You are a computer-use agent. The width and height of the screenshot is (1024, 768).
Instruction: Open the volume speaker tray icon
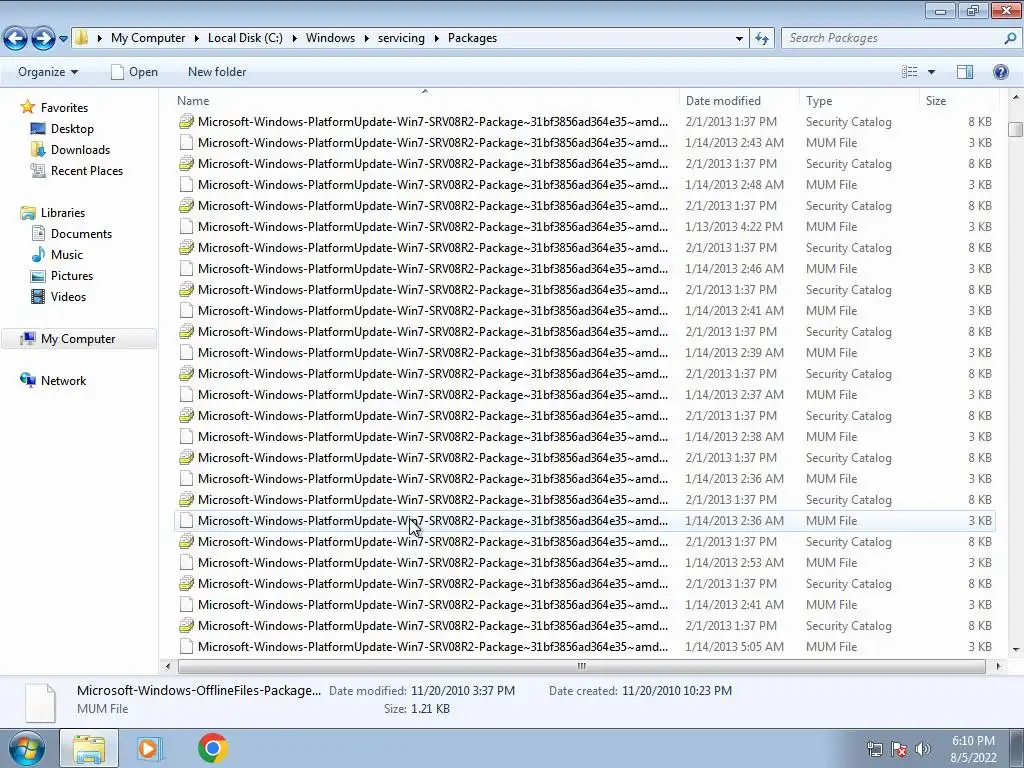pyautogui.click(x=923, y=749)
